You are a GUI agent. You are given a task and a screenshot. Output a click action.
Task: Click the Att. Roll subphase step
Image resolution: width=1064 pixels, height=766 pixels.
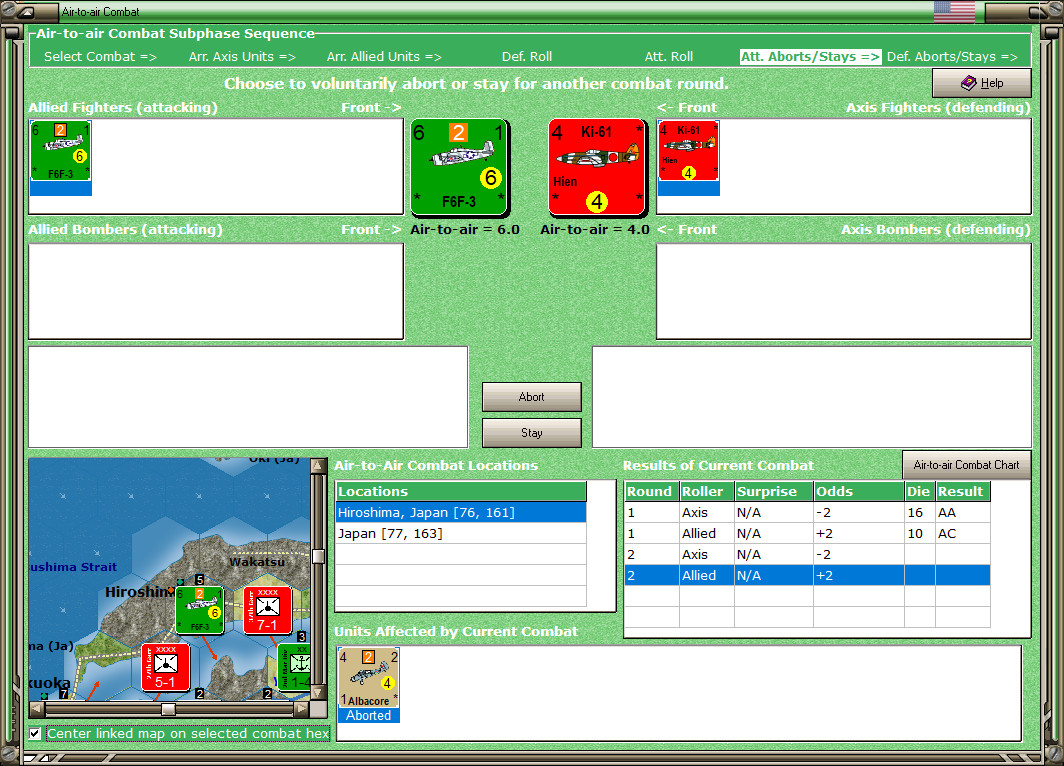tap(668, 57)
